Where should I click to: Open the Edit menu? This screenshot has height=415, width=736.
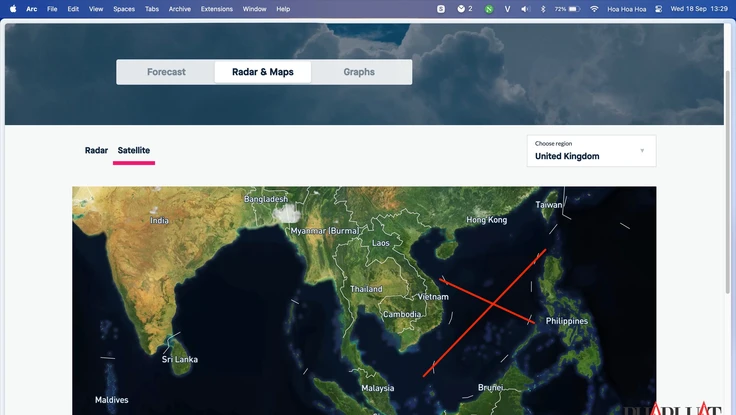click(x=73, y=9)
